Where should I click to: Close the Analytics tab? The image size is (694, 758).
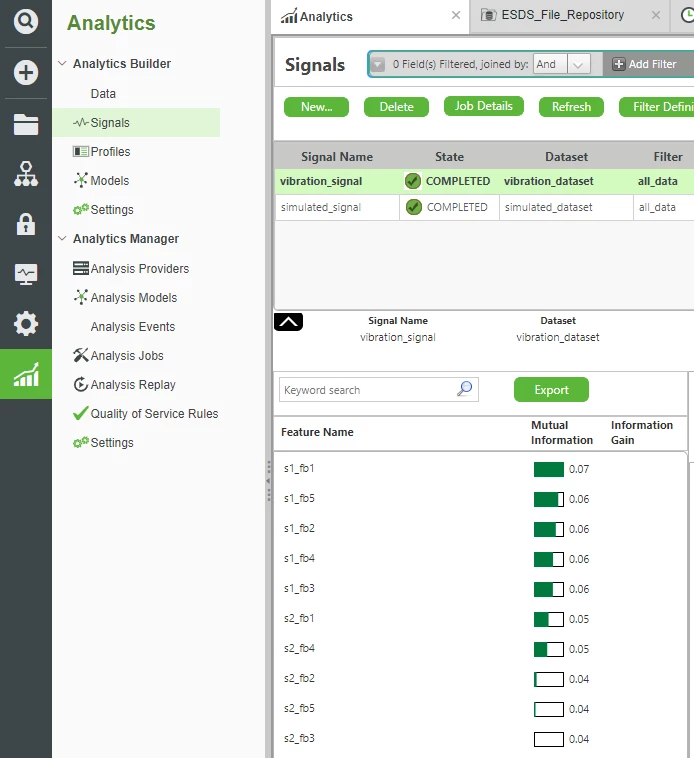tap(456, 15)
